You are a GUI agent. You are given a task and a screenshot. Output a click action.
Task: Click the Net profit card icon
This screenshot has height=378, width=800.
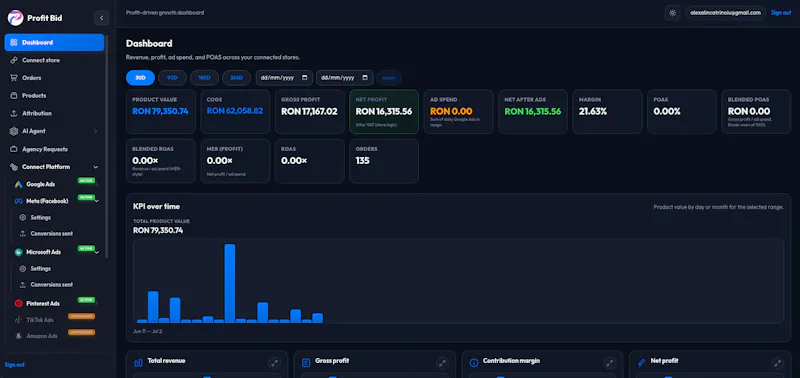641,363
